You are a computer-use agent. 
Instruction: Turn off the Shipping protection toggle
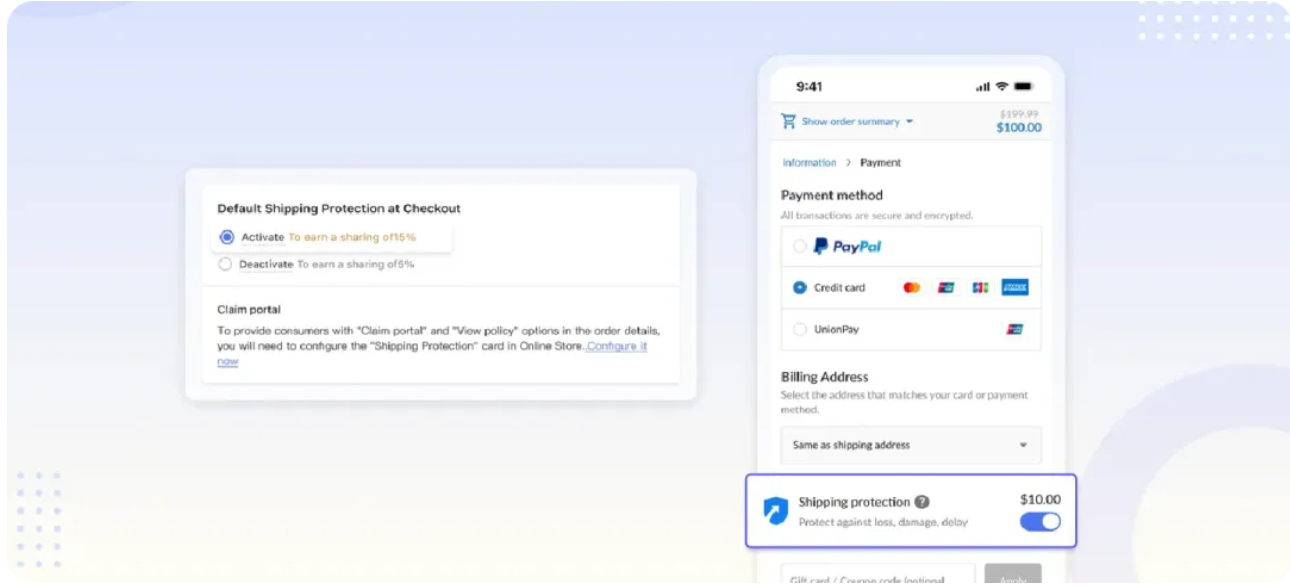1040,522
